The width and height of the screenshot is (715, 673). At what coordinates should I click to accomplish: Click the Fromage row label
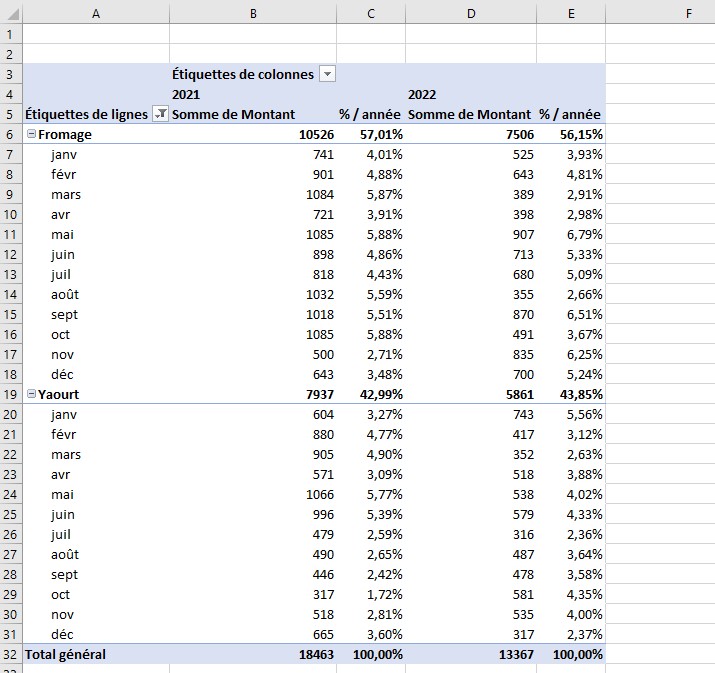[x=65, y=135]
